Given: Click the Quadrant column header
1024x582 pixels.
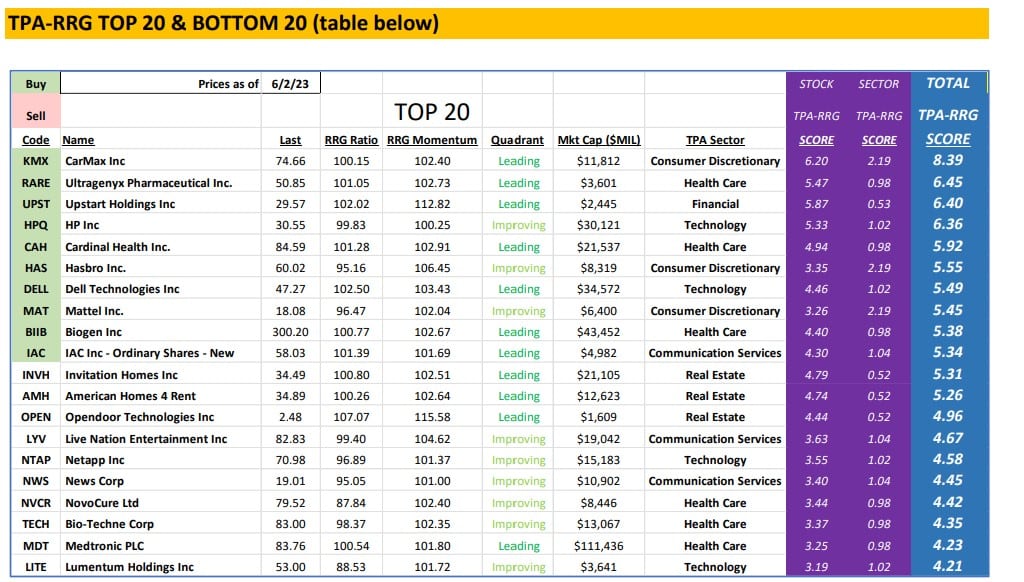Looking at the screenshot, I should (x=517, y=140).
